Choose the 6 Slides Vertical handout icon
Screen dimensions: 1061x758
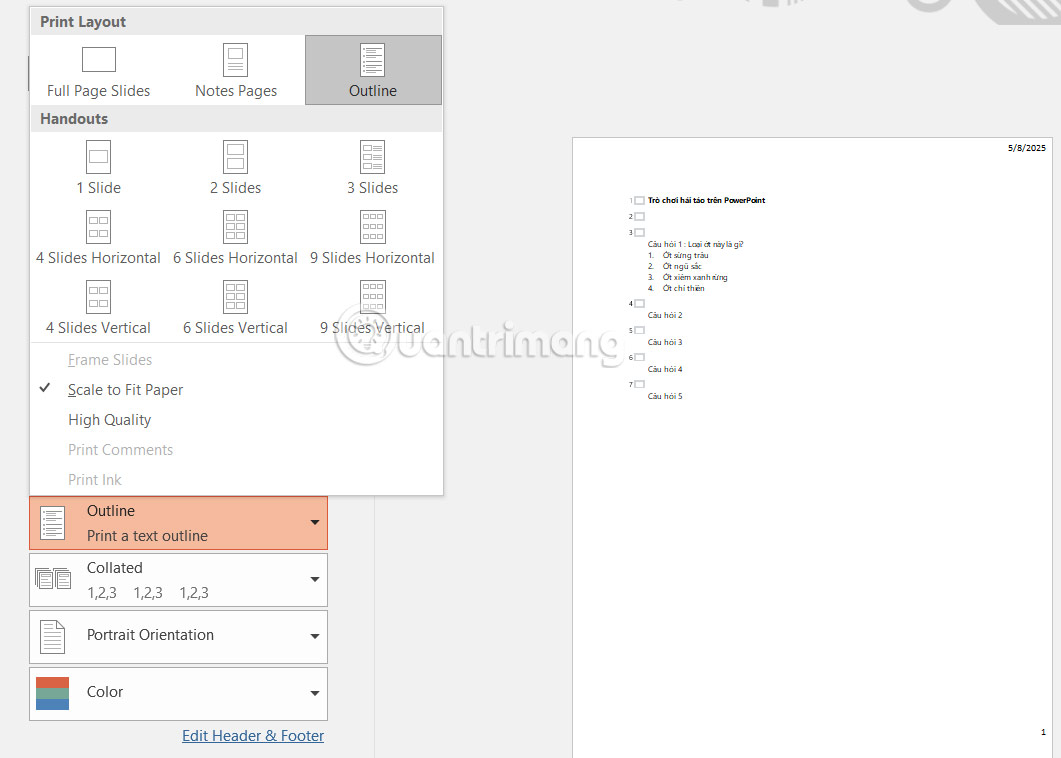click(x=235, y=297)
